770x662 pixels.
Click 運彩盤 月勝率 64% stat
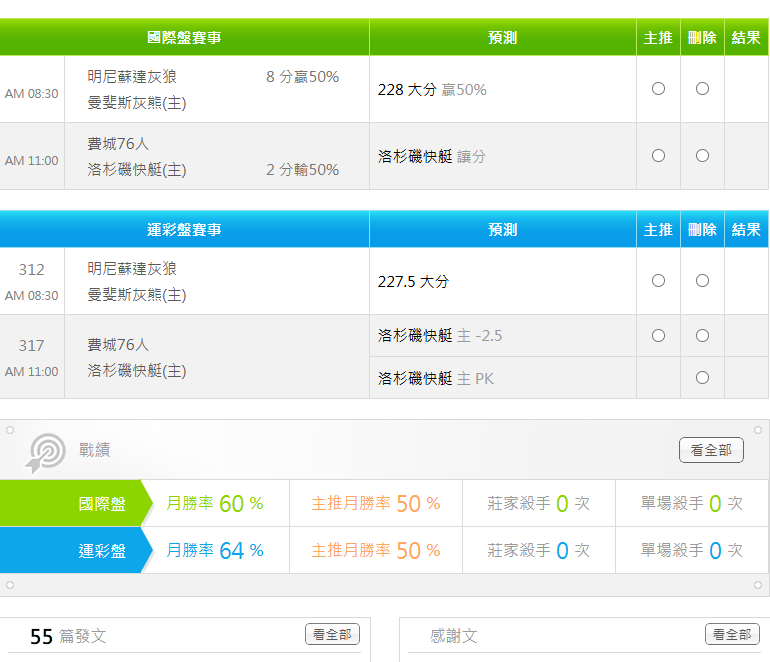pyautogui.click(x=215, y=551)
